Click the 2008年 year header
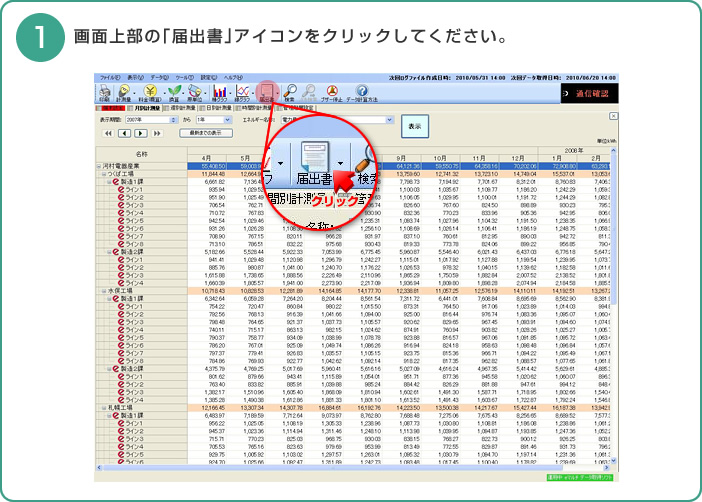Screen dimensions: 702x502 click(574, 150)
